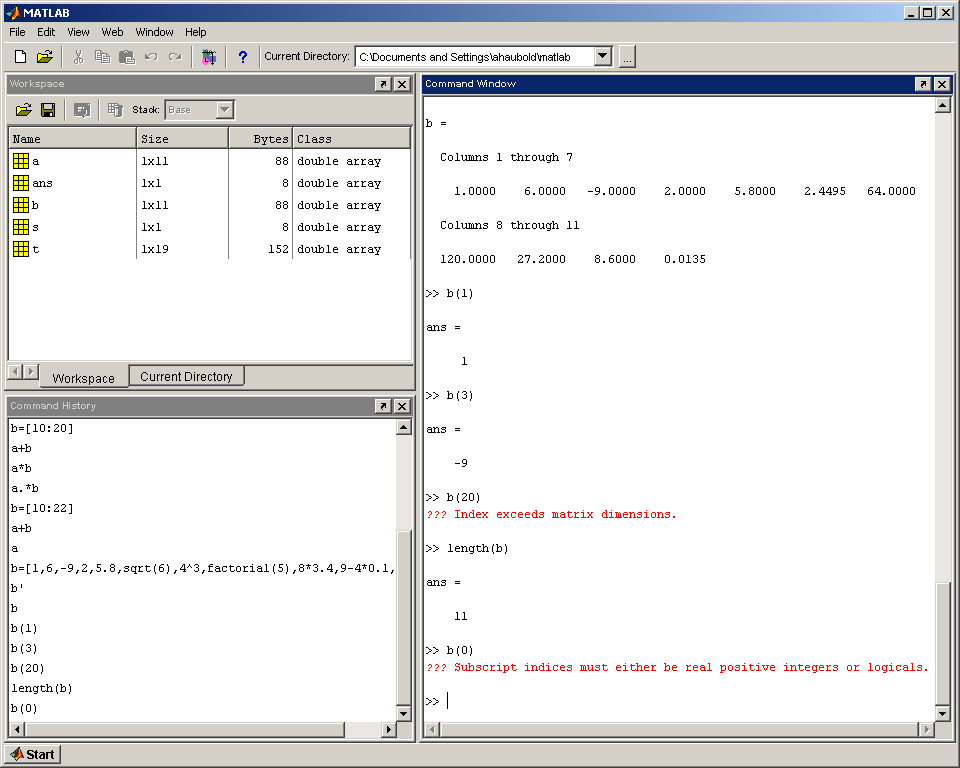Close the Workspace panel
This screenshot has width=960, height=768.
point(402,84)
